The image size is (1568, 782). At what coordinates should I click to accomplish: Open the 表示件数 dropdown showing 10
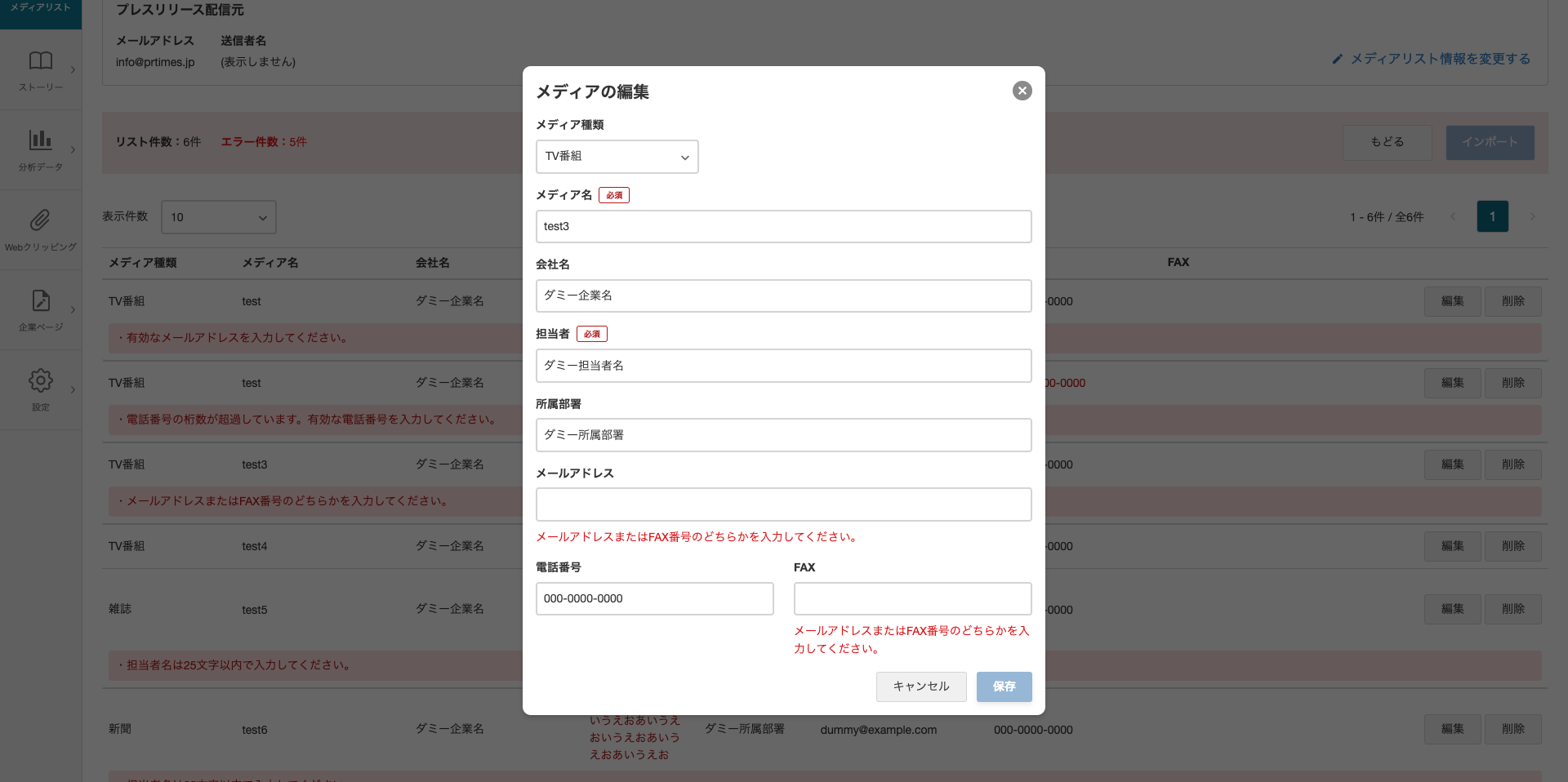[219, 217]
